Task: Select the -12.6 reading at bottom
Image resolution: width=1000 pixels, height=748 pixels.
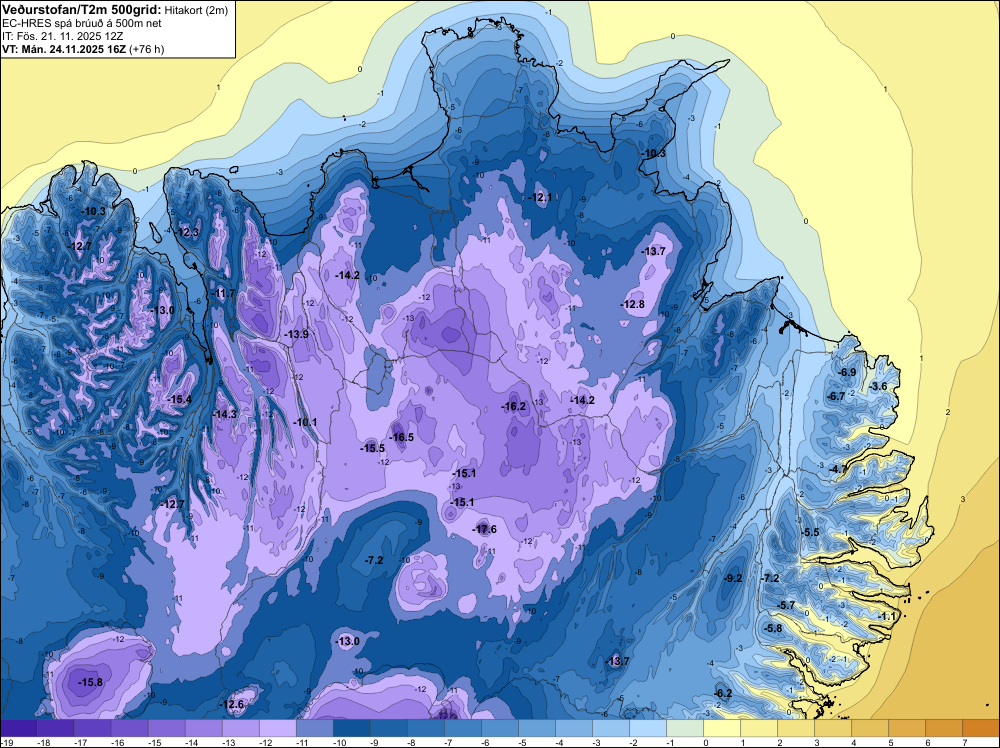Action: (x=232, y=705)
